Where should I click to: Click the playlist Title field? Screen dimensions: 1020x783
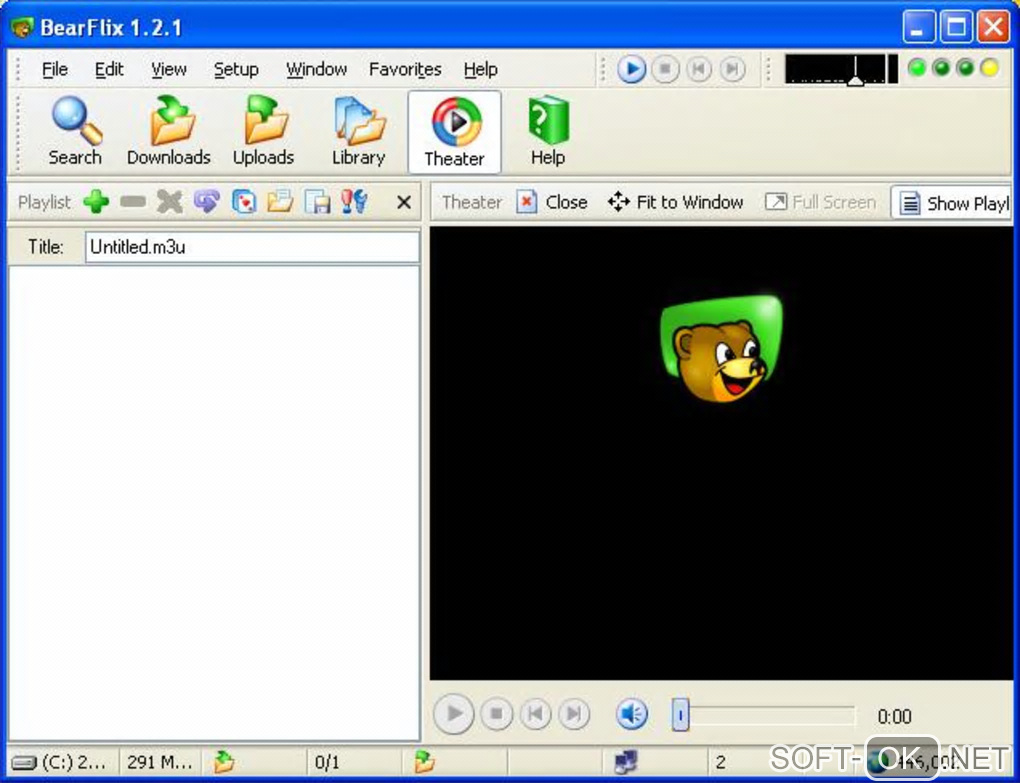tap(252, 247)
